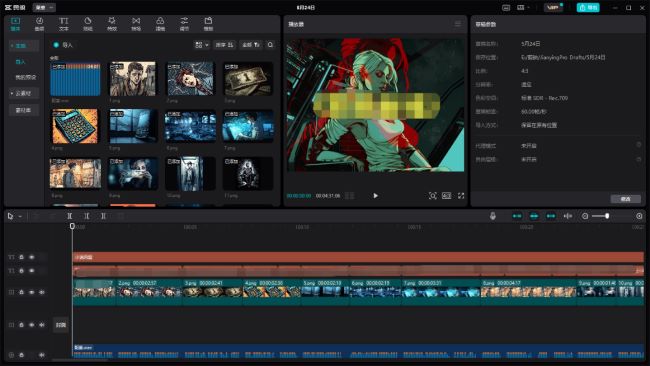Select the Media tab icon

point(15,24)
